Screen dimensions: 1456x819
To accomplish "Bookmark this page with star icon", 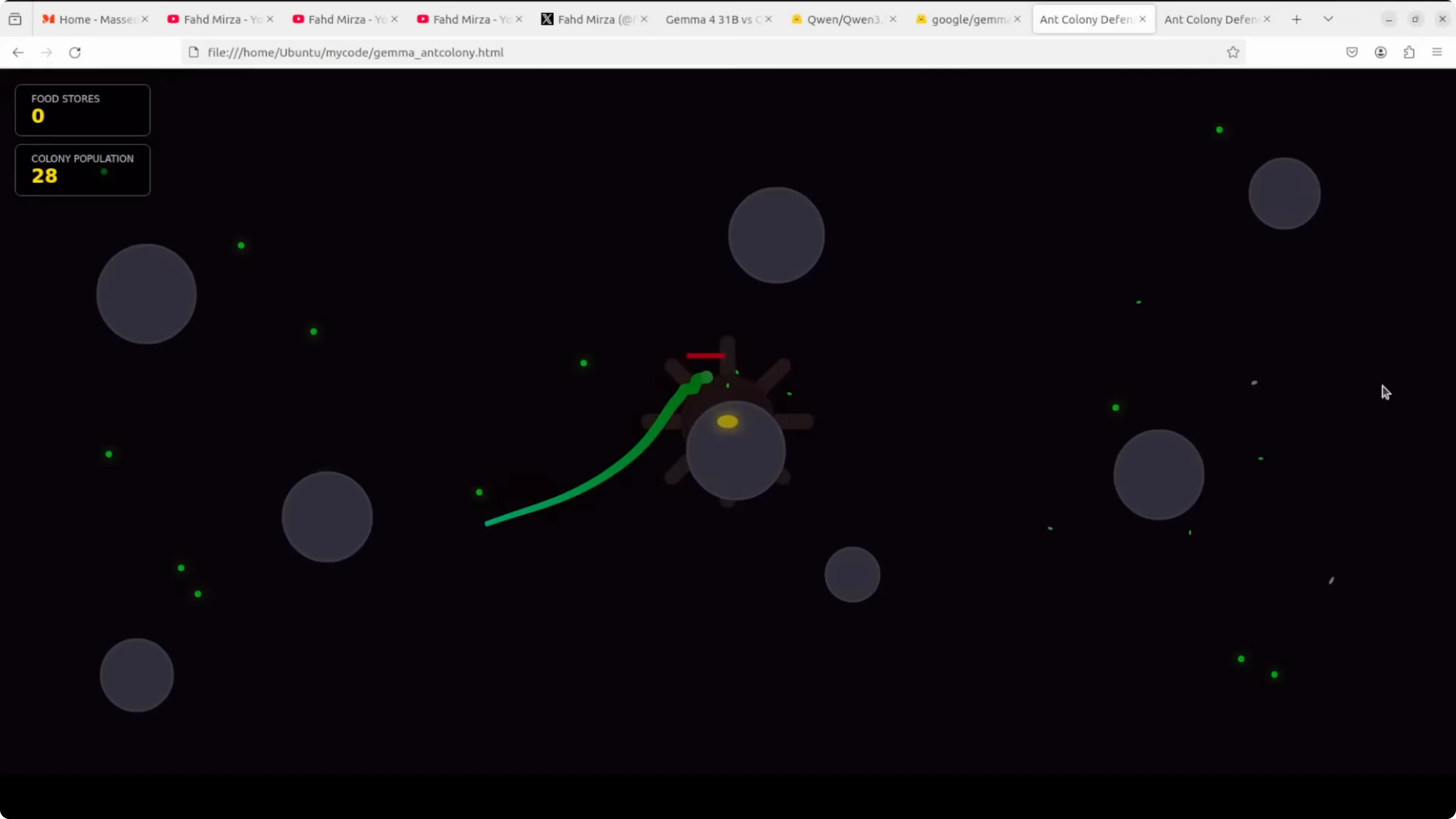I will tap(1233, 53).
